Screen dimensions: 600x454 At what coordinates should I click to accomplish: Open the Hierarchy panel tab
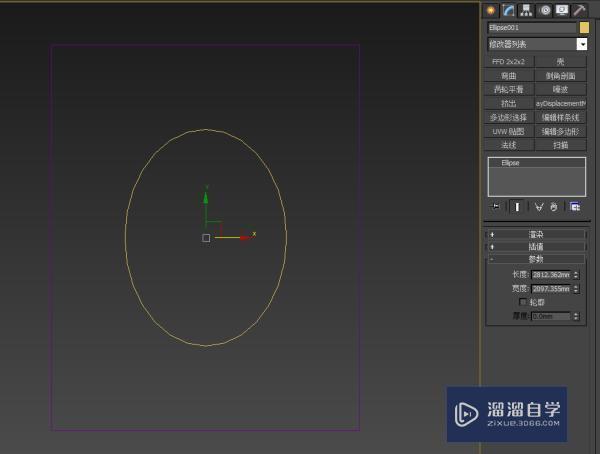[x=526, y=10]
